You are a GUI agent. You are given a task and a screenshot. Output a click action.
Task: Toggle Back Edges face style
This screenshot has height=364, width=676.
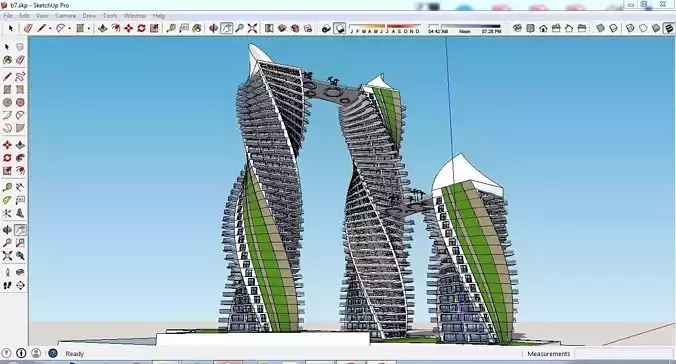(613, 28)
